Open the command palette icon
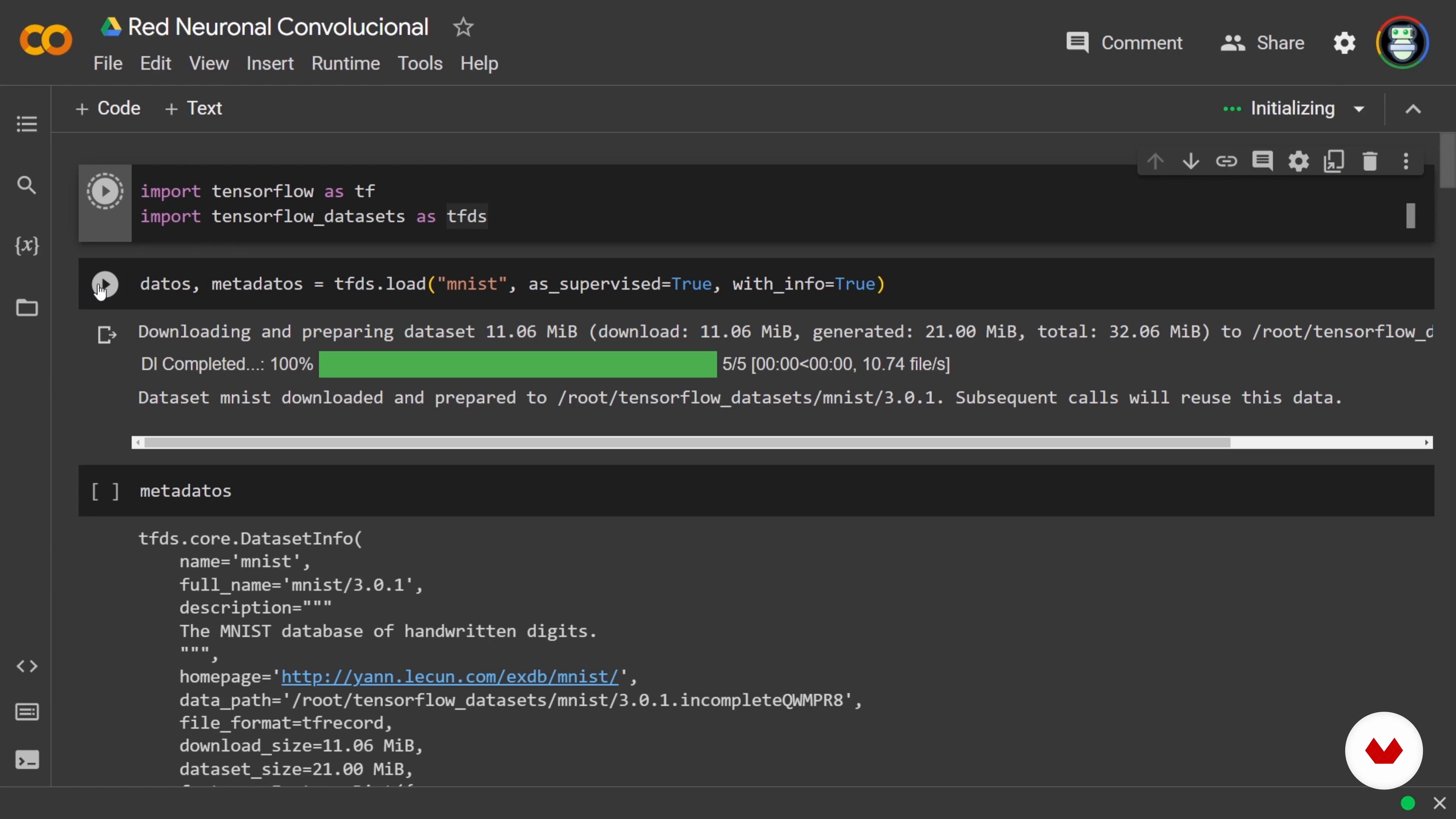The height and width of the screenshot is (819, 1456). click(x=27, y=712)
